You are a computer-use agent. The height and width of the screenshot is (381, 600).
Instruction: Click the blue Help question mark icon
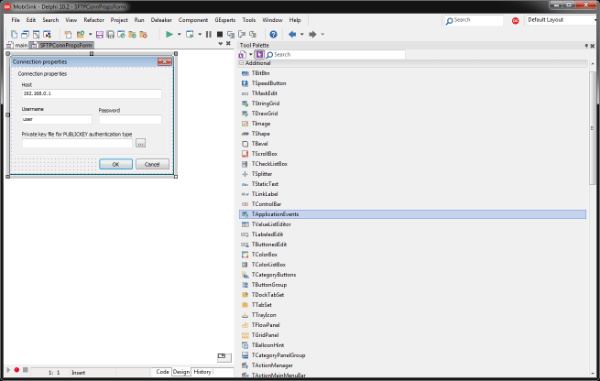tap(273, 34)
